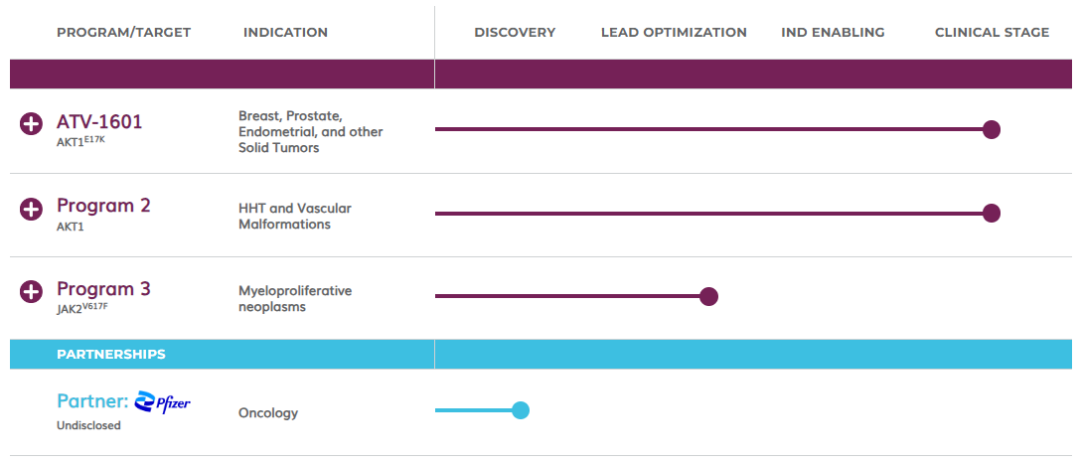Expand the Program 3 row

[31, 291]
